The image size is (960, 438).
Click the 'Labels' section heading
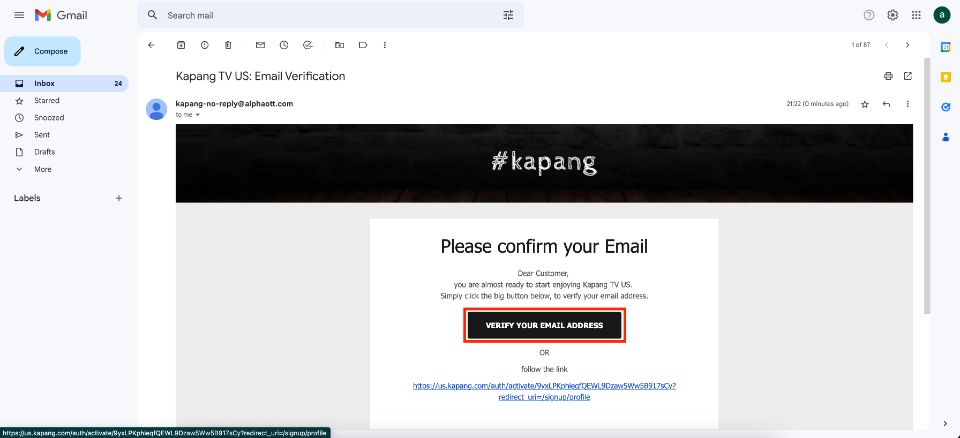pyautogui.click(x=27, y=198)
